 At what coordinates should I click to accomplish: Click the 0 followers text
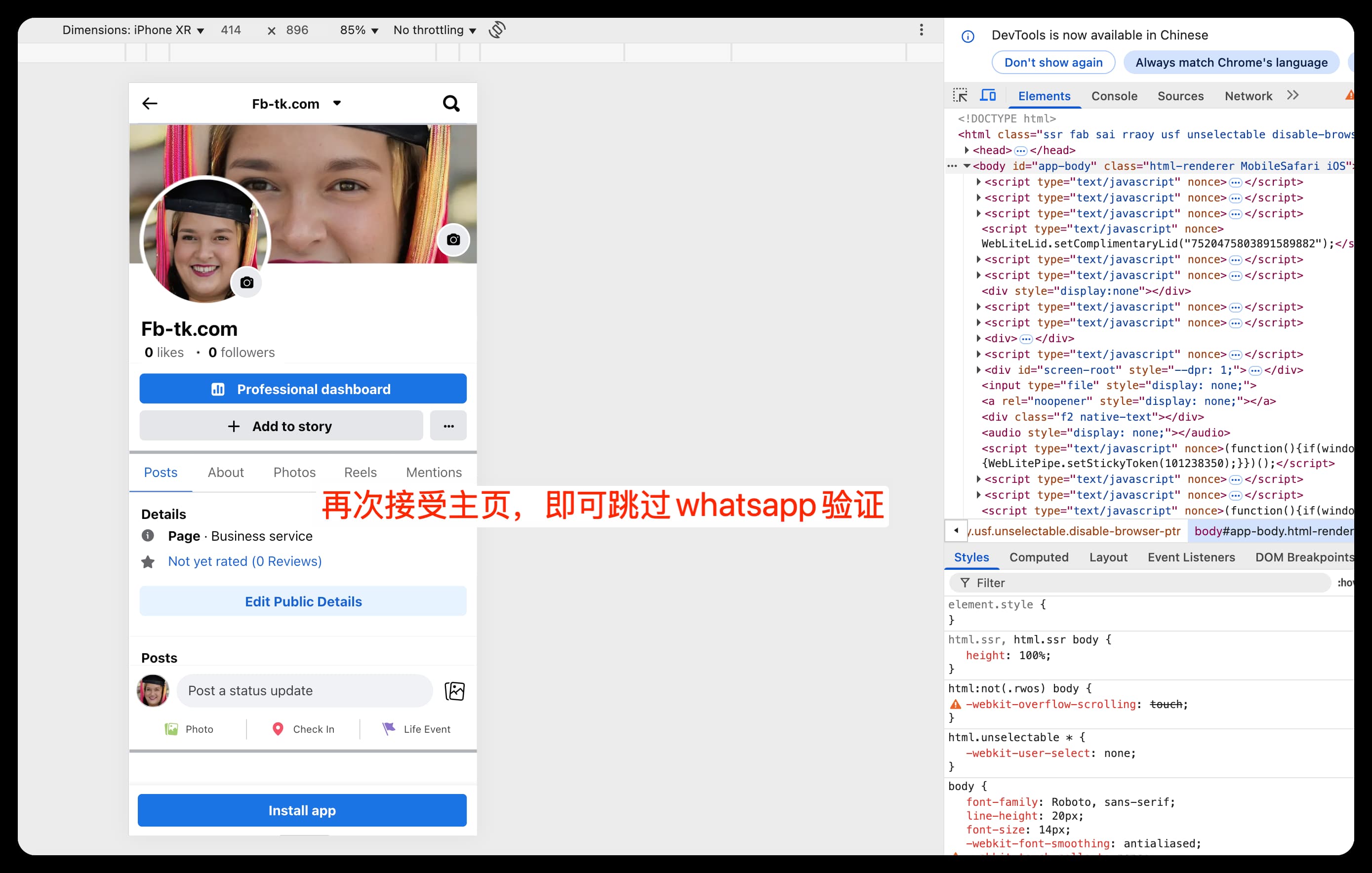pos(242,353)
